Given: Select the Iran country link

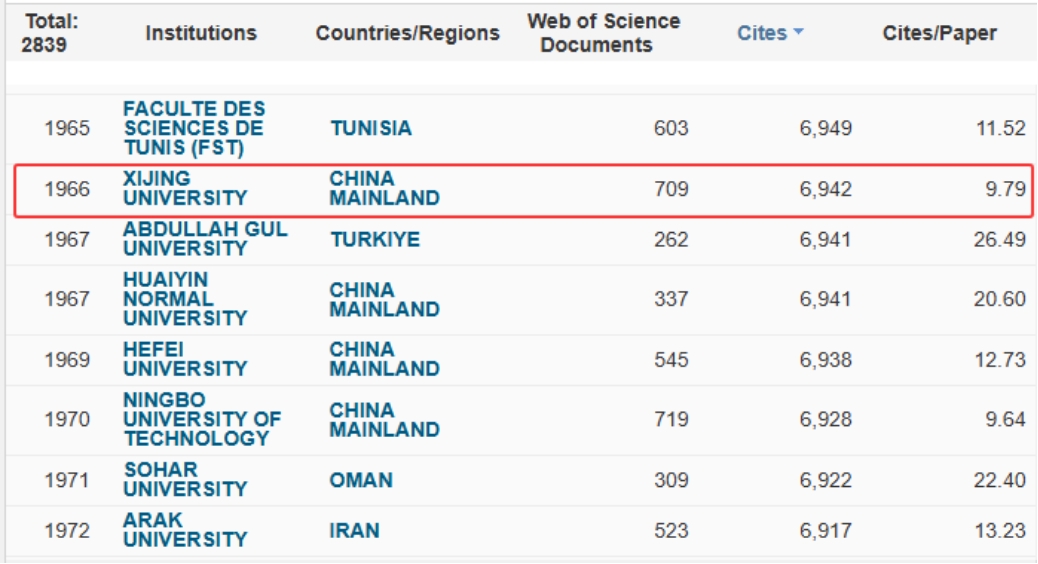Looking at the screenshot, I should point(354,530).
